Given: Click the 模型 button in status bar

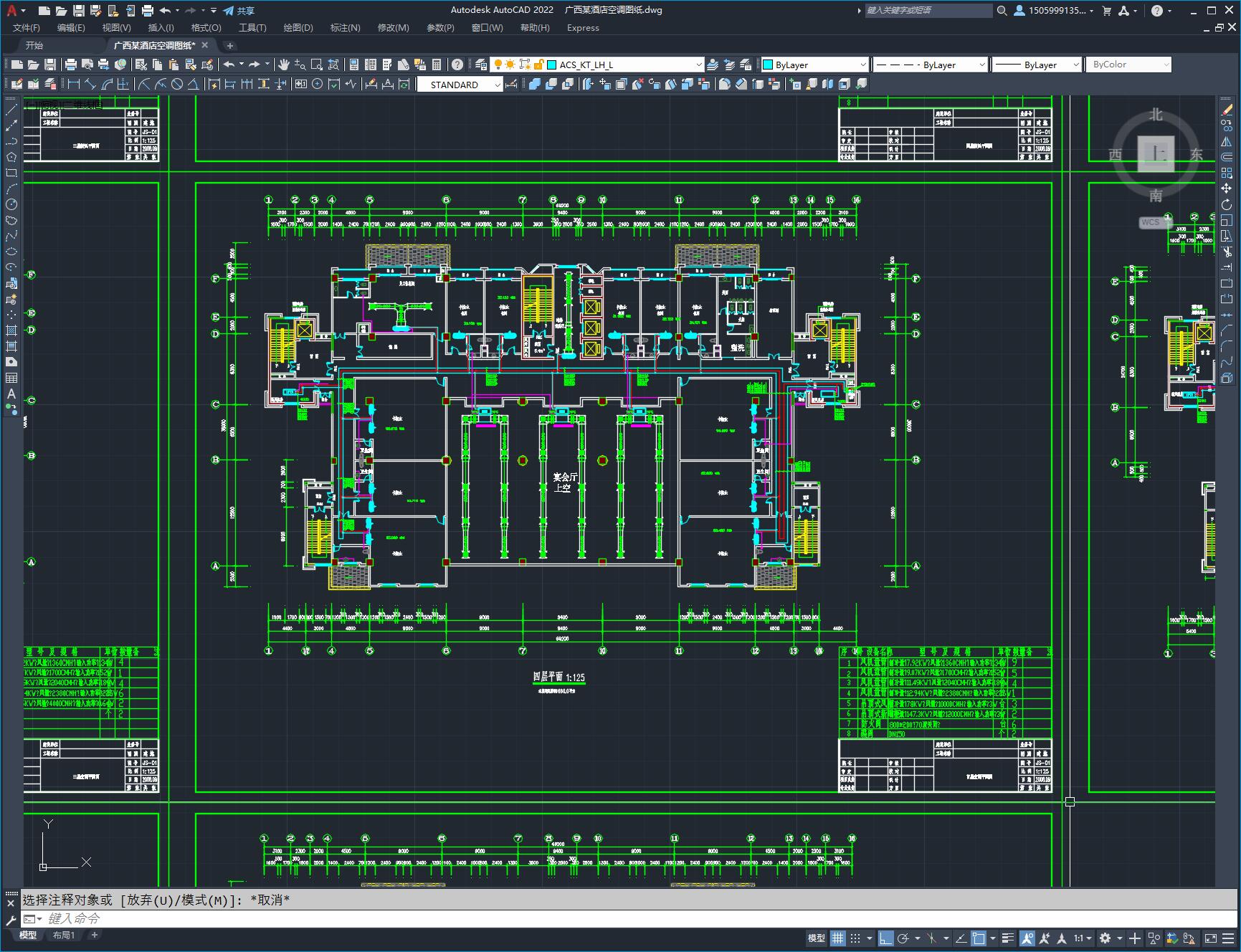Looking at the screenshot, I should (816, 938).
